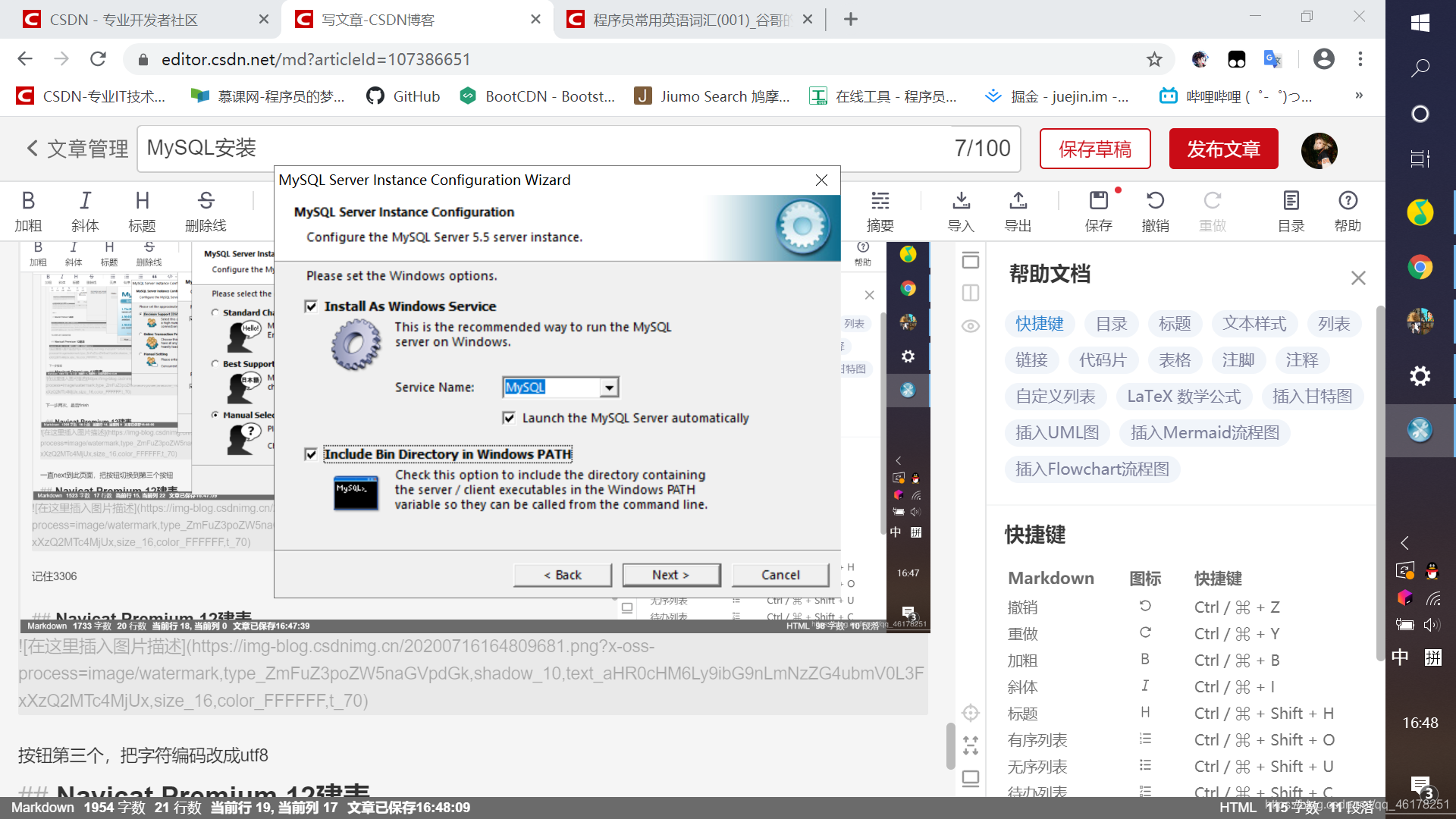The height and width of the screenshot is (819, 1456).
Task: Open the Chrome profile avatar icon
Action: pyautogui.click(x=1323, y=59)
